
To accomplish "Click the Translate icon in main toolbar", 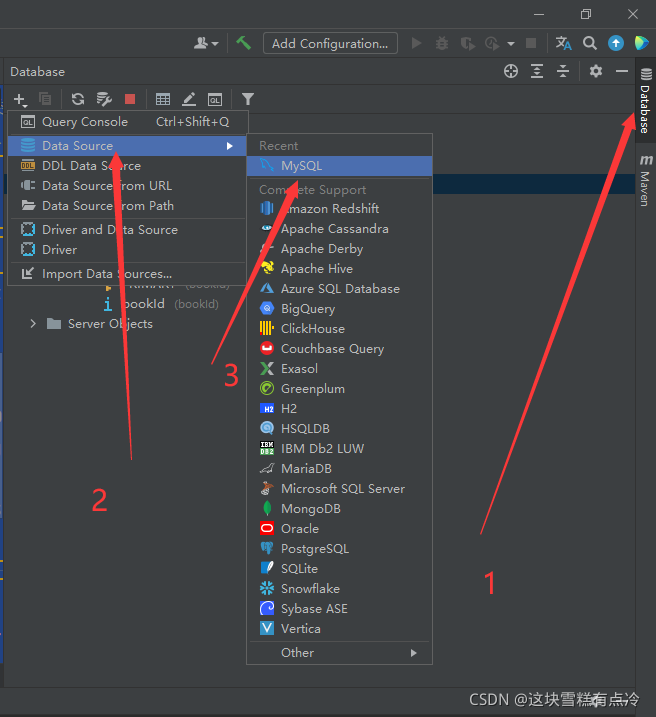I will pos(563,43).
